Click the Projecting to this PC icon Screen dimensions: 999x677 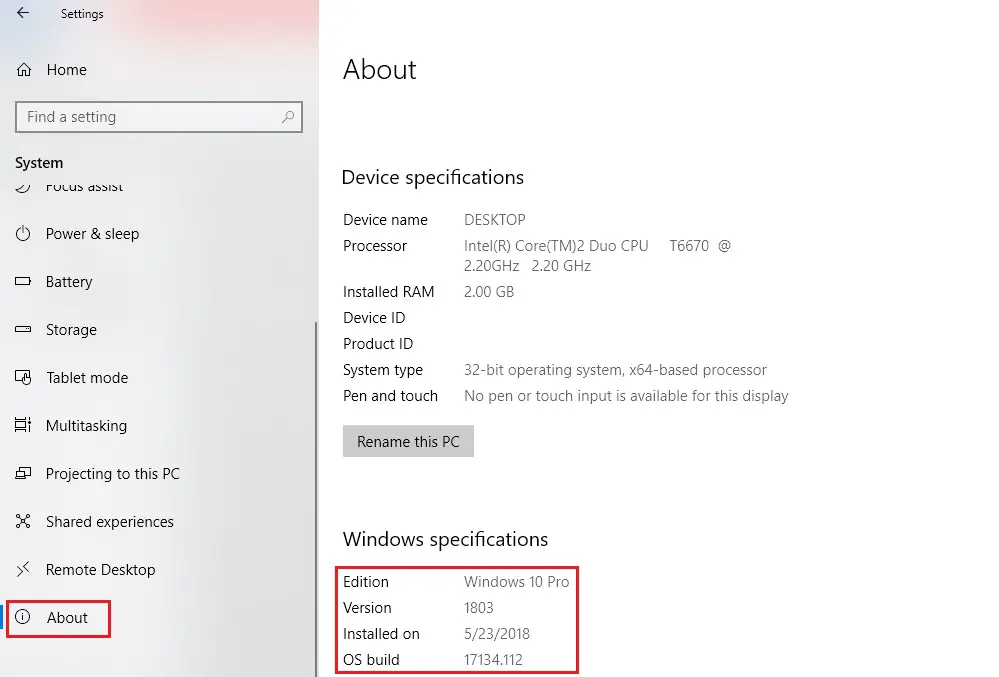pyautogui.click(x=23, y=473)
